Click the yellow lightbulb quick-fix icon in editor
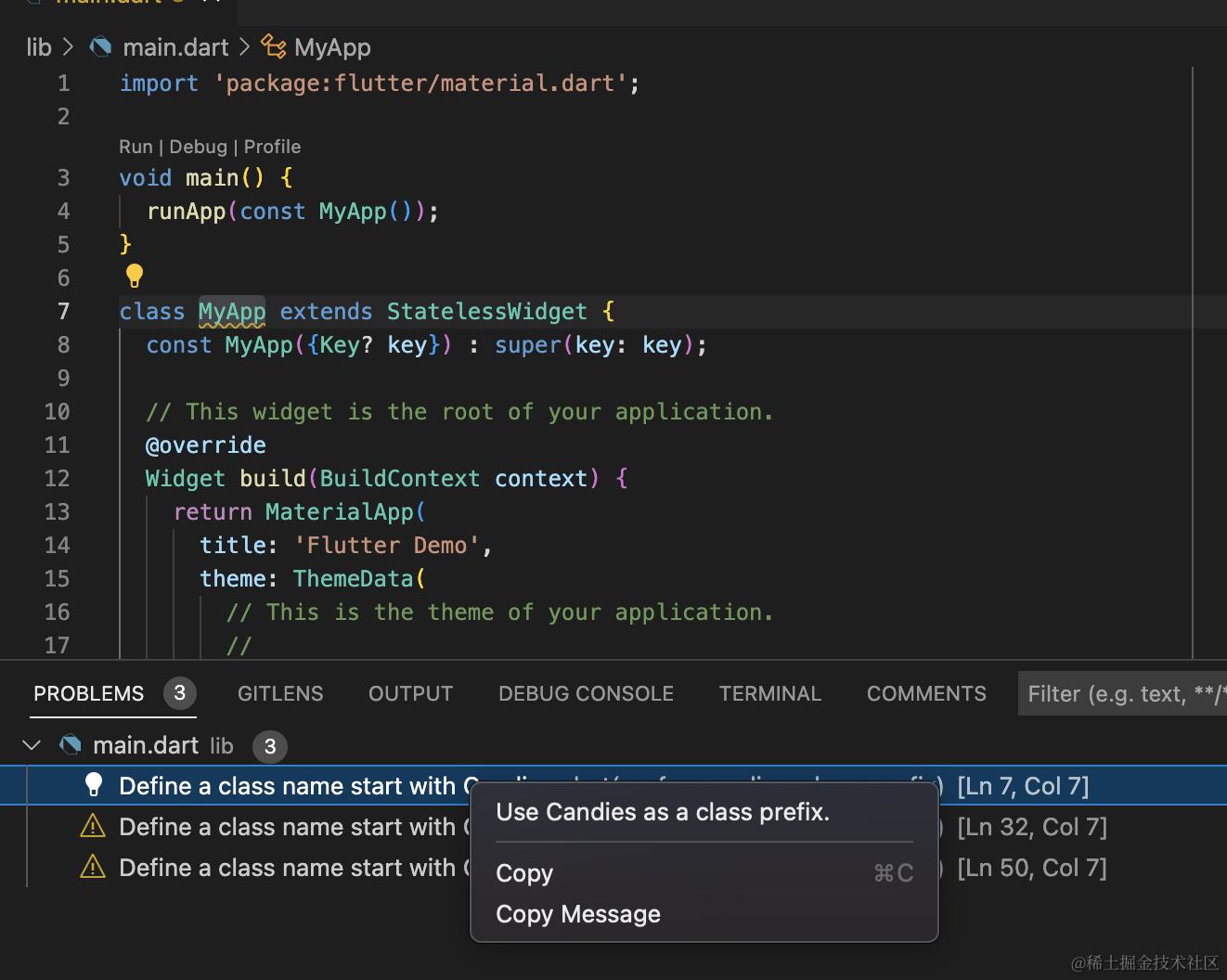The width and height of the screenshot is (1227, 980). [x=134, y=276]
